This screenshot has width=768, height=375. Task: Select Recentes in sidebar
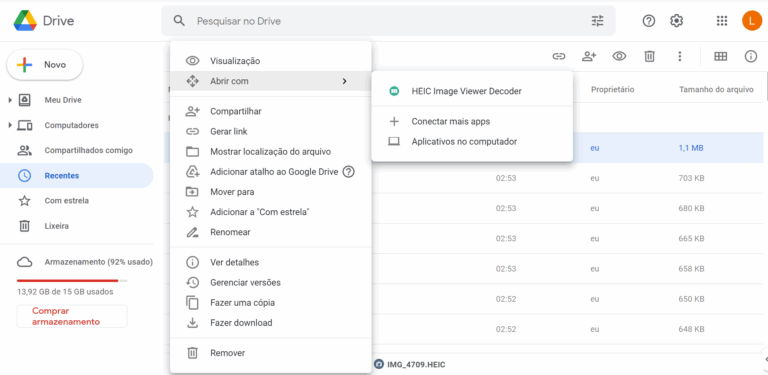coord(76,175)
